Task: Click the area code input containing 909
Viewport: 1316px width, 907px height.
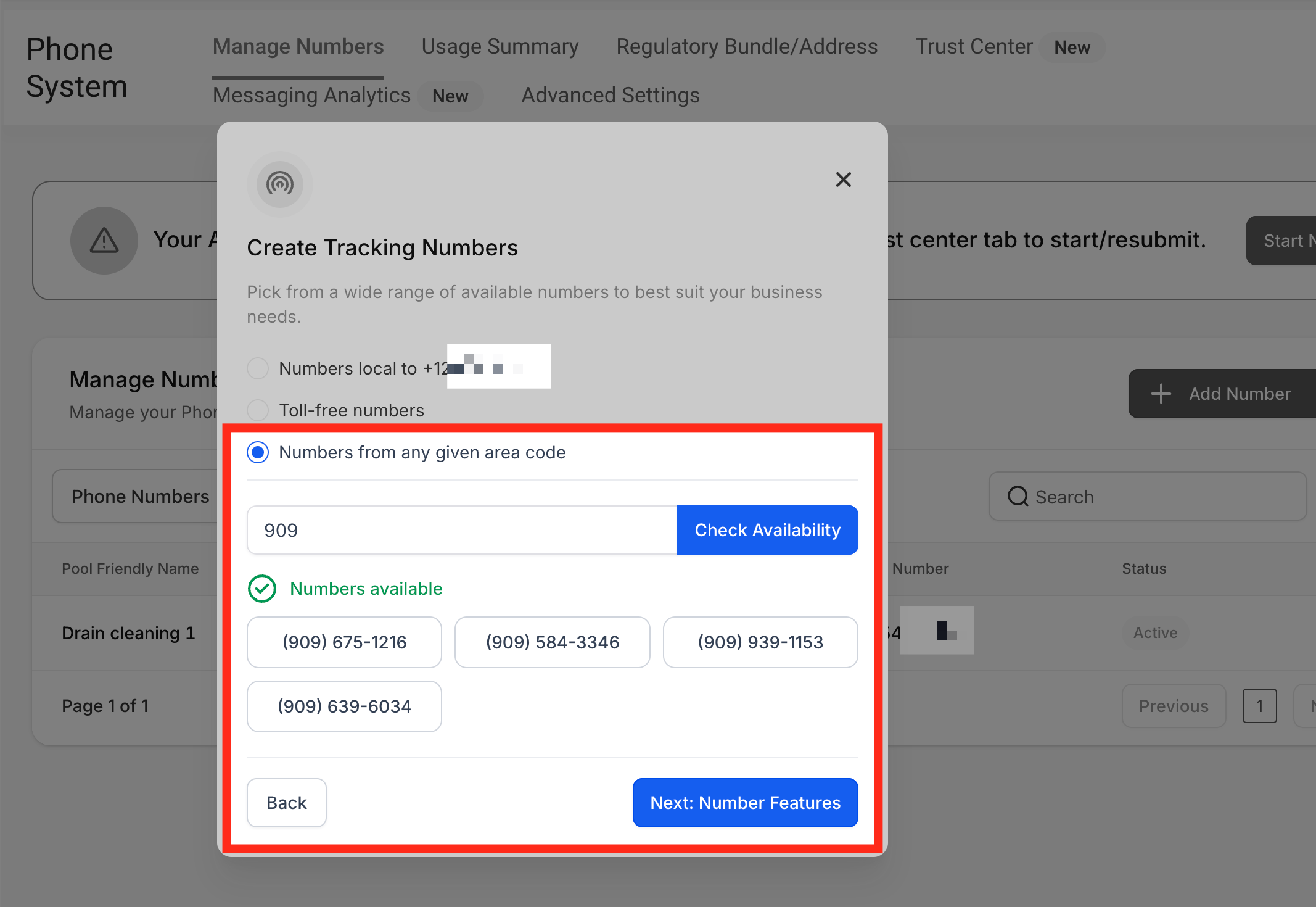Action: (461, 529)
